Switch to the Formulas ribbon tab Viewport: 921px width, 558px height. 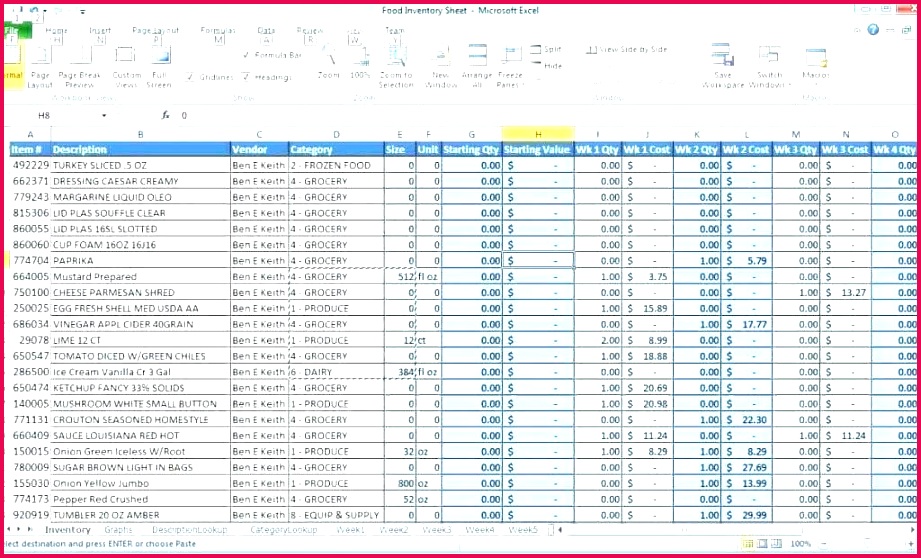[219, 33]
